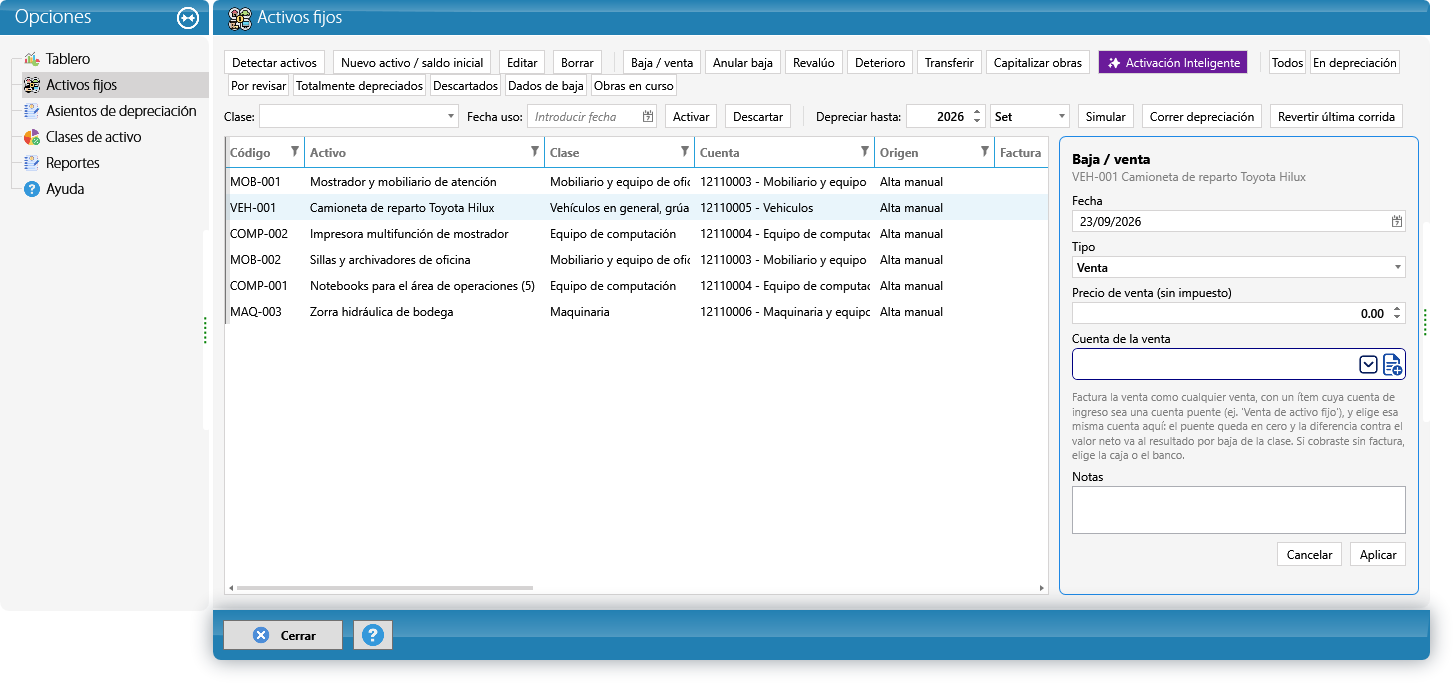
Task: Show Dados de baja assets
Action: click(546, 86)
